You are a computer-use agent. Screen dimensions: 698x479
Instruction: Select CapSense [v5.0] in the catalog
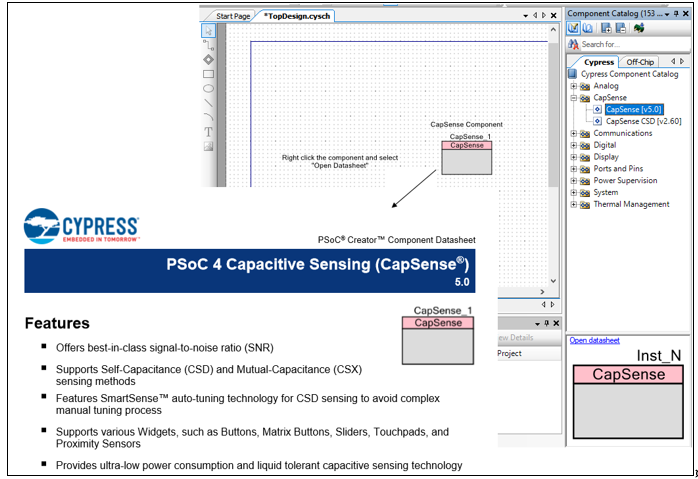[634, 110]
